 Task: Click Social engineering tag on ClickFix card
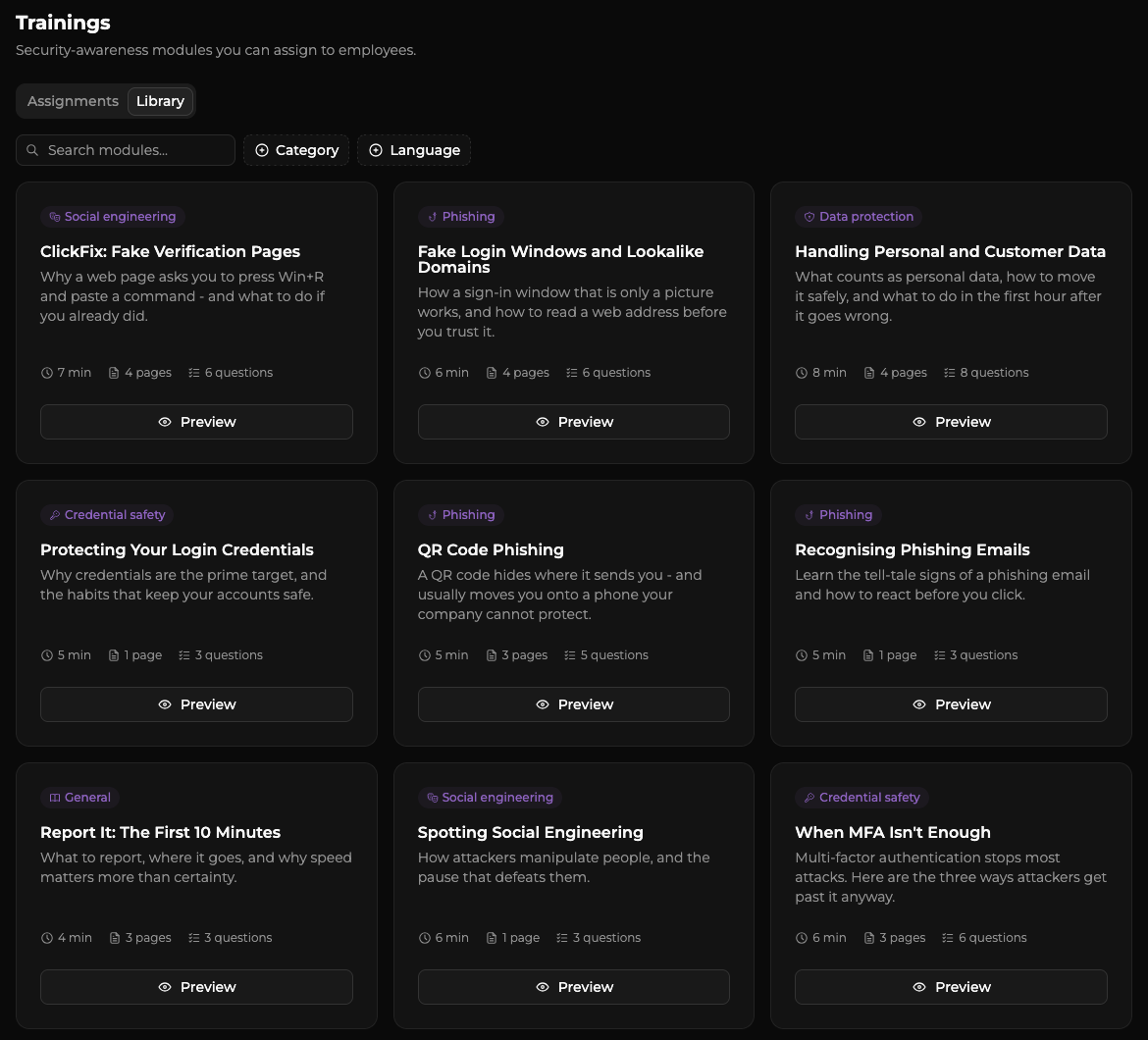click(x=112, y=217)
